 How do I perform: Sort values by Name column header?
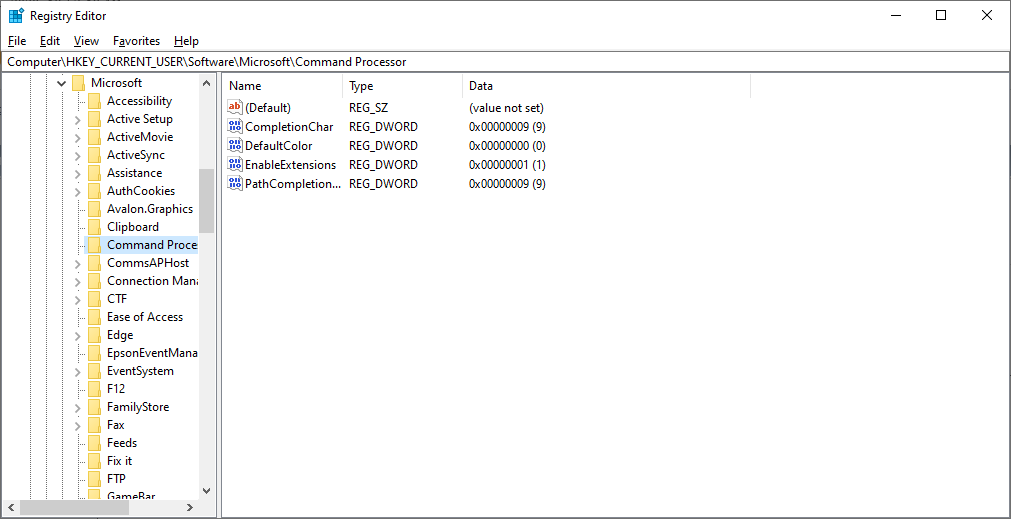point(282,86)
